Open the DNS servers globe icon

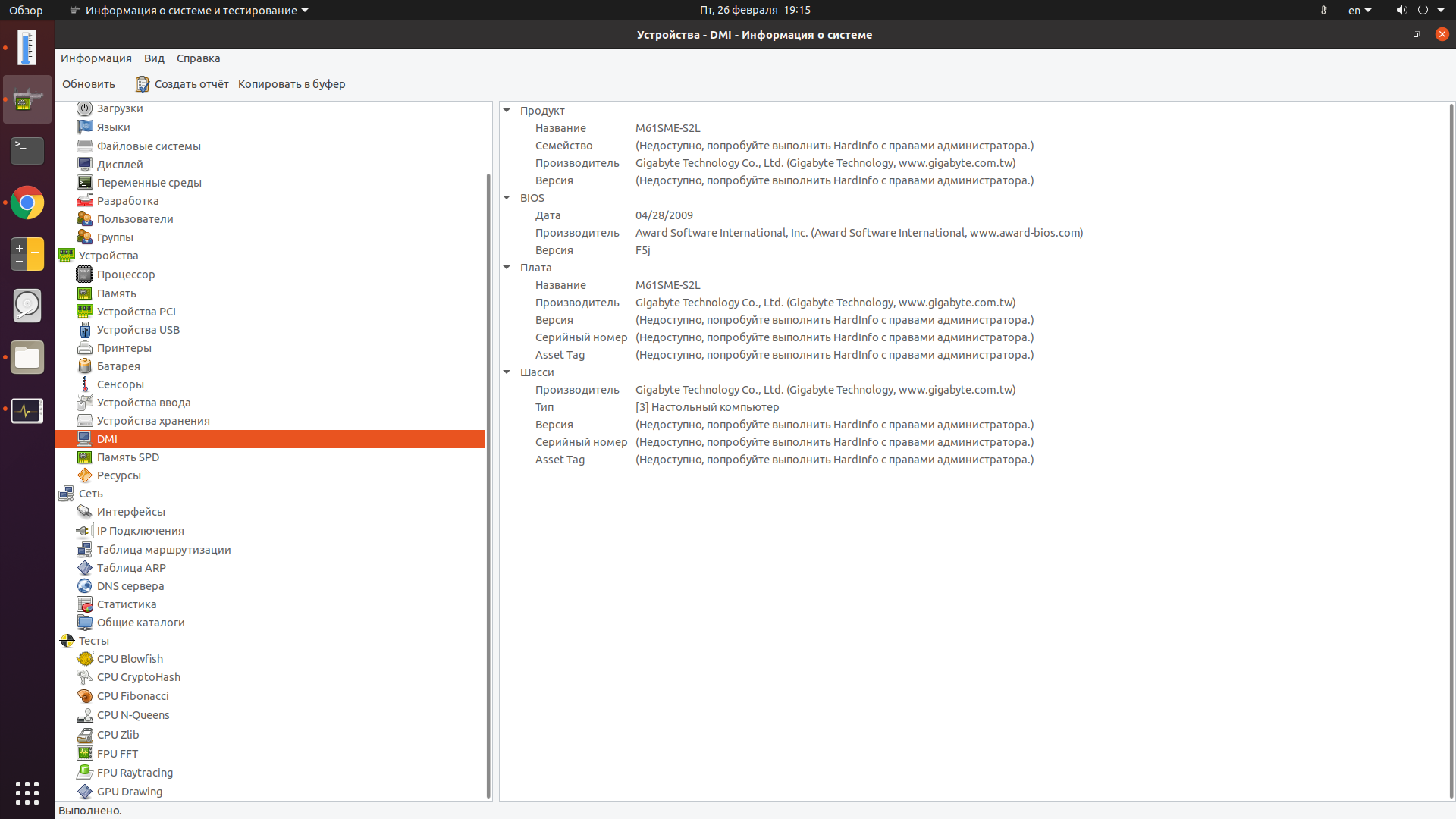pos(84,586)
